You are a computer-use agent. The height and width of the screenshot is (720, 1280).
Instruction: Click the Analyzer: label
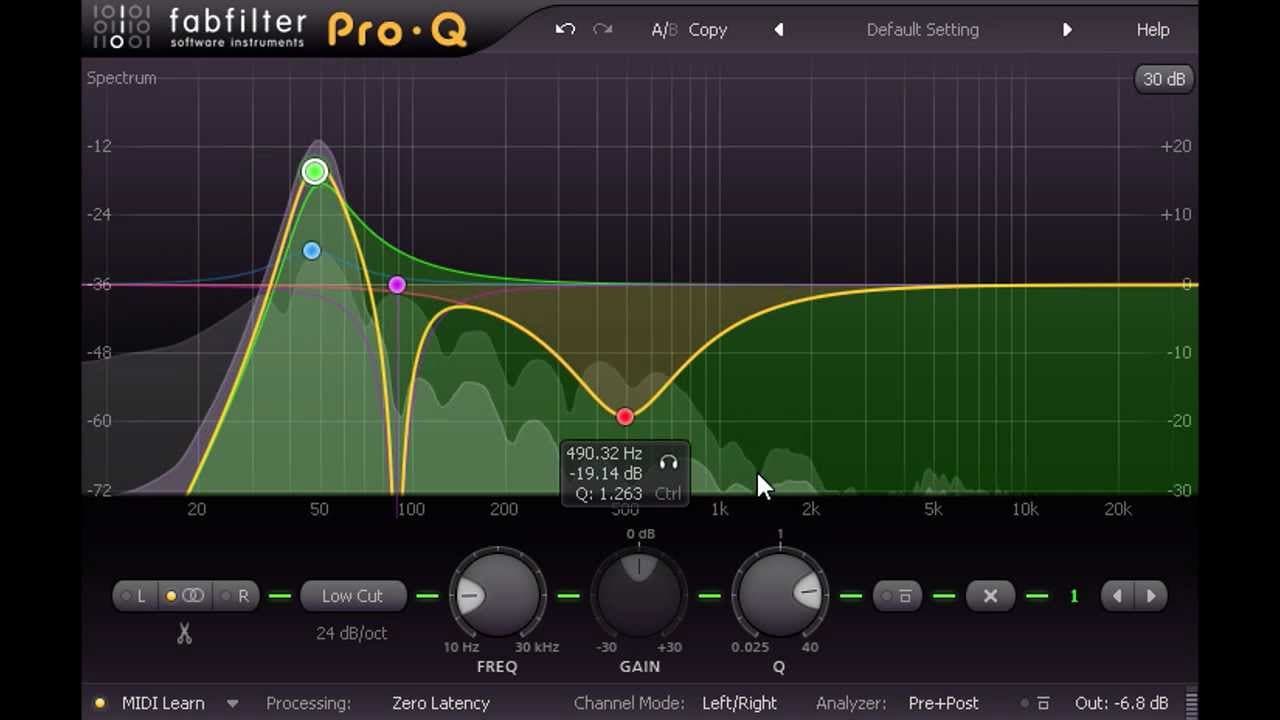[852, 703]
